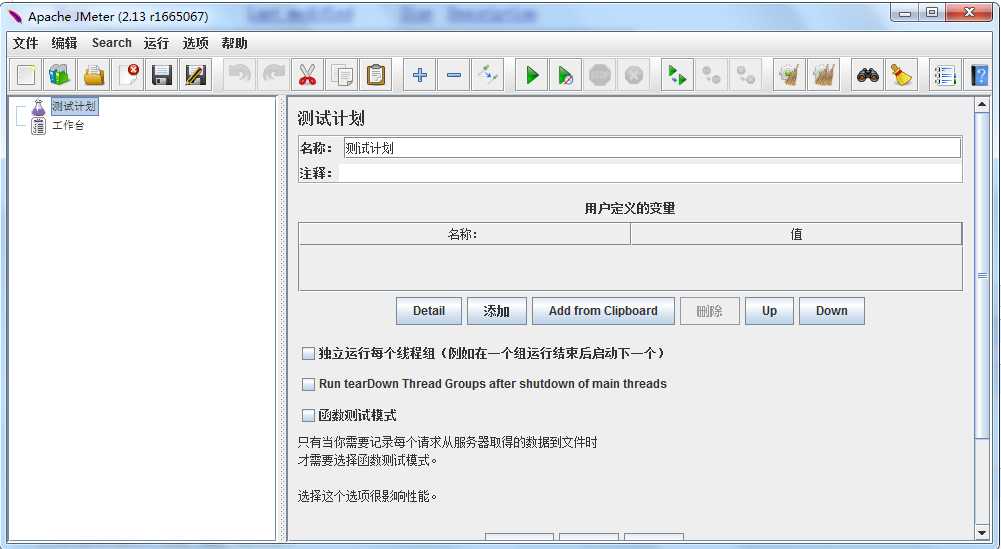The width and height of the screenshot is (1001, 549).
Task: Open the 帮助 menu
Action: (234, 43)
